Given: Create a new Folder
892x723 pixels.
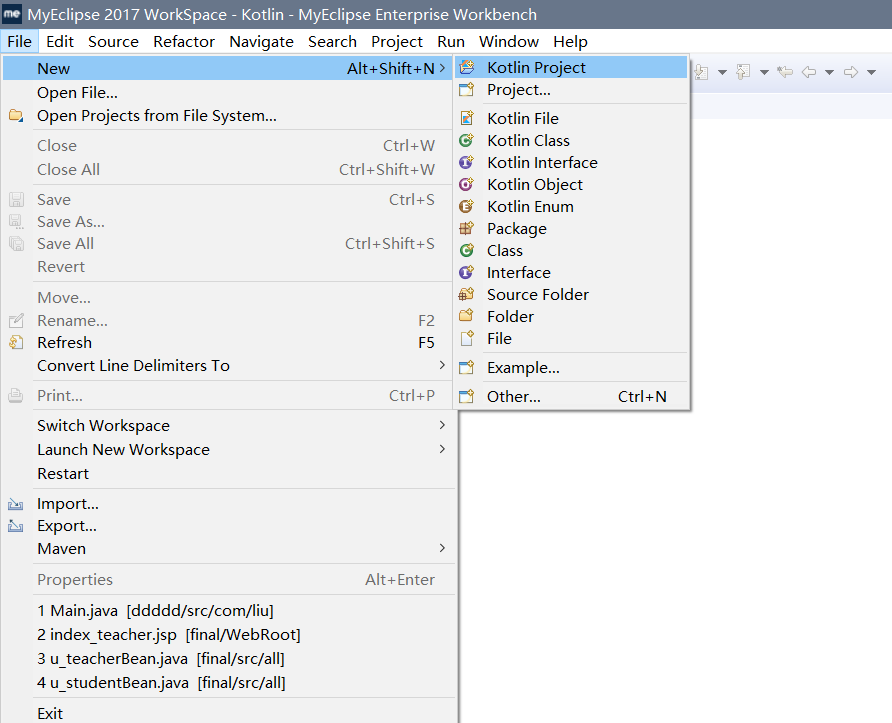Looking at the screenshot, I should click(x=571, y=316).
